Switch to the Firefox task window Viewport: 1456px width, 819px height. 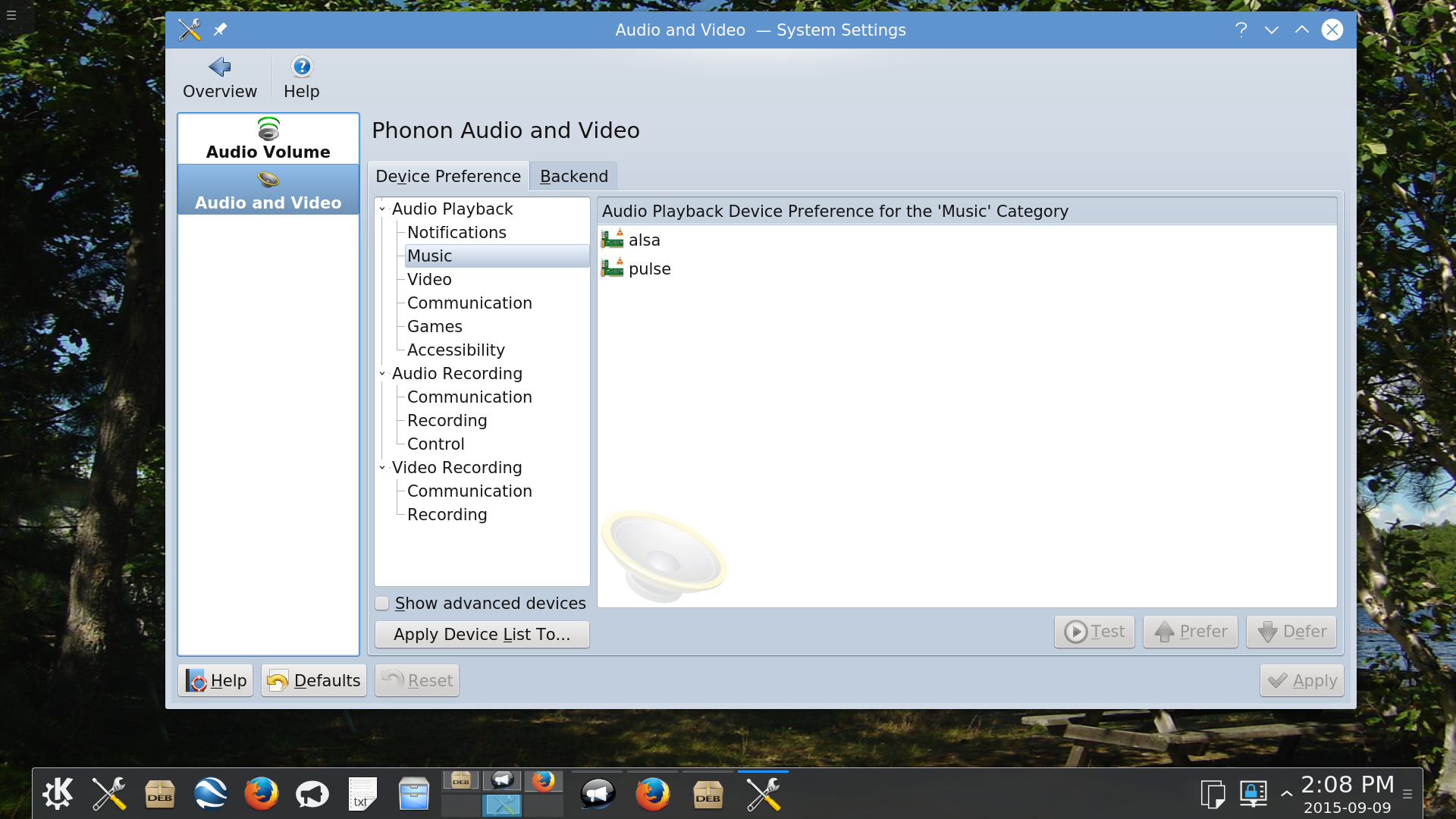[653, 794]
